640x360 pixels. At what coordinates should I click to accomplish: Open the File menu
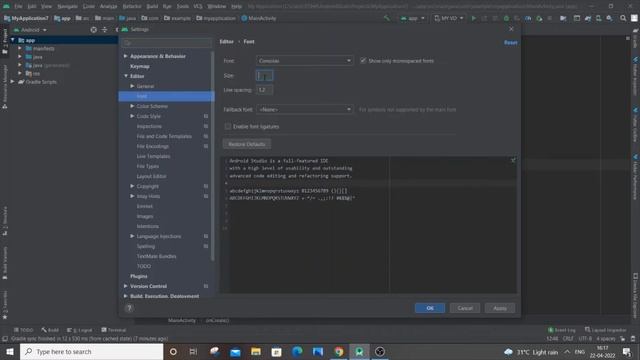tap(18, 6)
